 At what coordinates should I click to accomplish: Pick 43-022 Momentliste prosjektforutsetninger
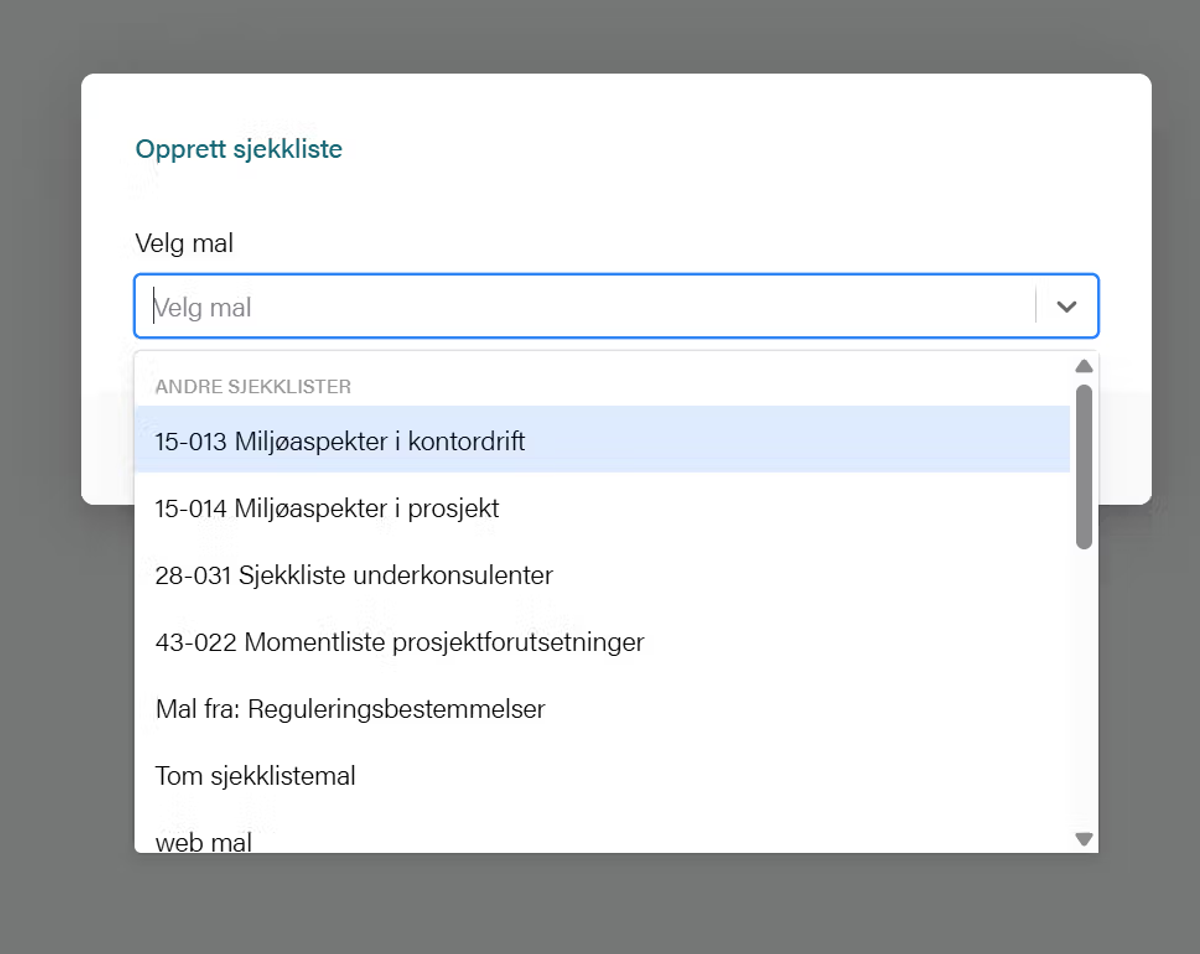[400, 642]
